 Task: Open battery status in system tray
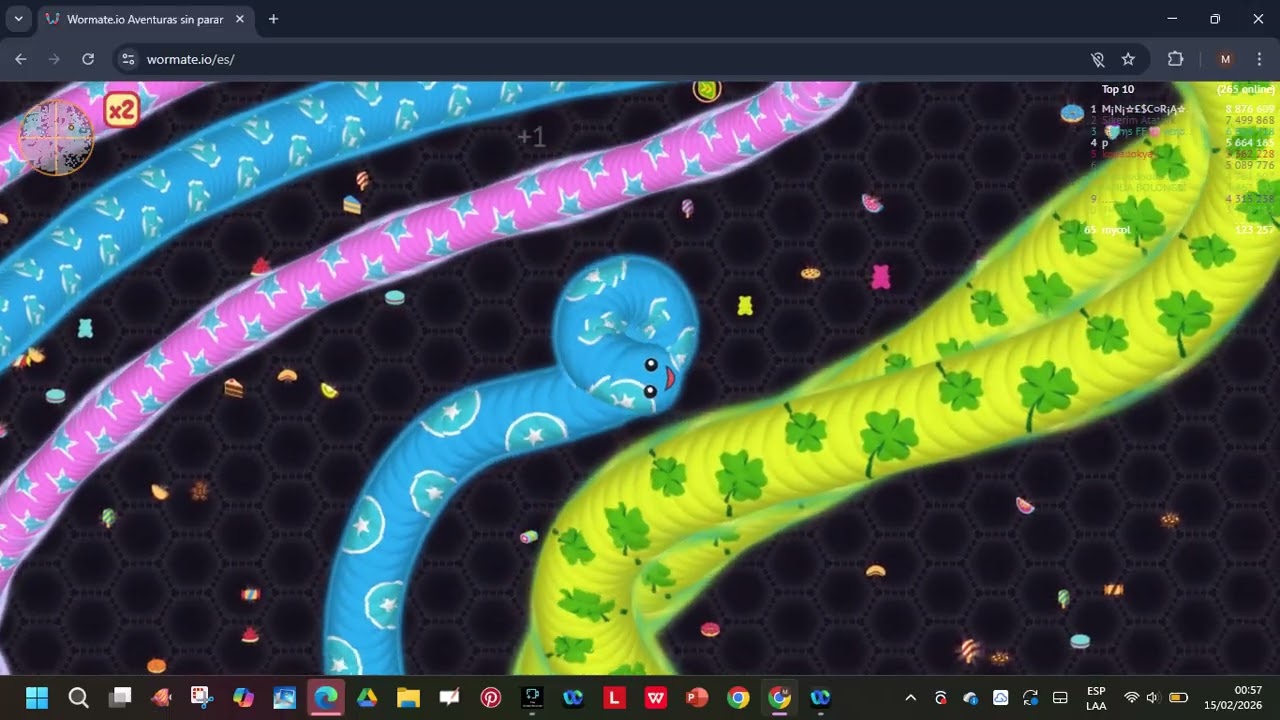1179,697
